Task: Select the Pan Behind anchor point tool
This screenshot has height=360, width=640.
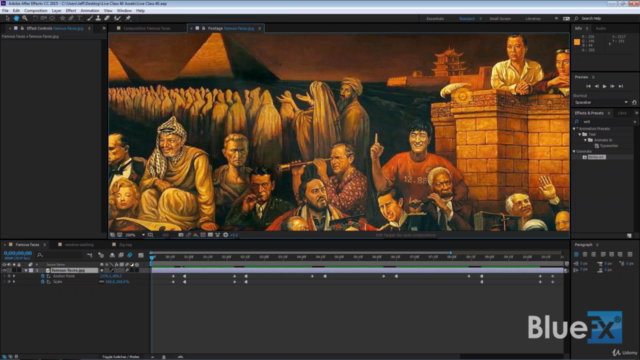Action: (x=52, y=18)
